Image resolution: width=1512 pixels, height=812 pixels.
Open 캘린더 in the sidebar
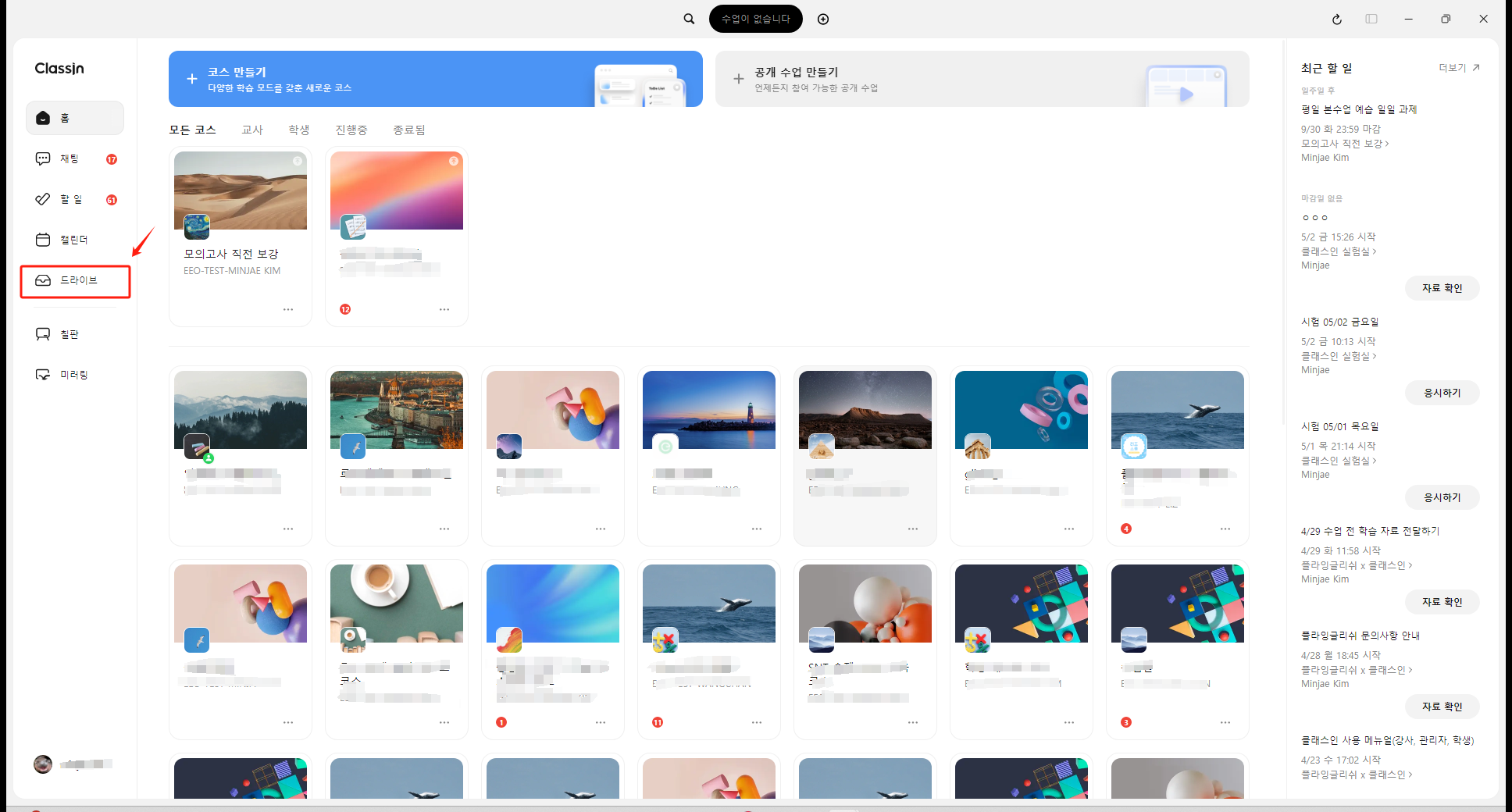pos(75,240)
